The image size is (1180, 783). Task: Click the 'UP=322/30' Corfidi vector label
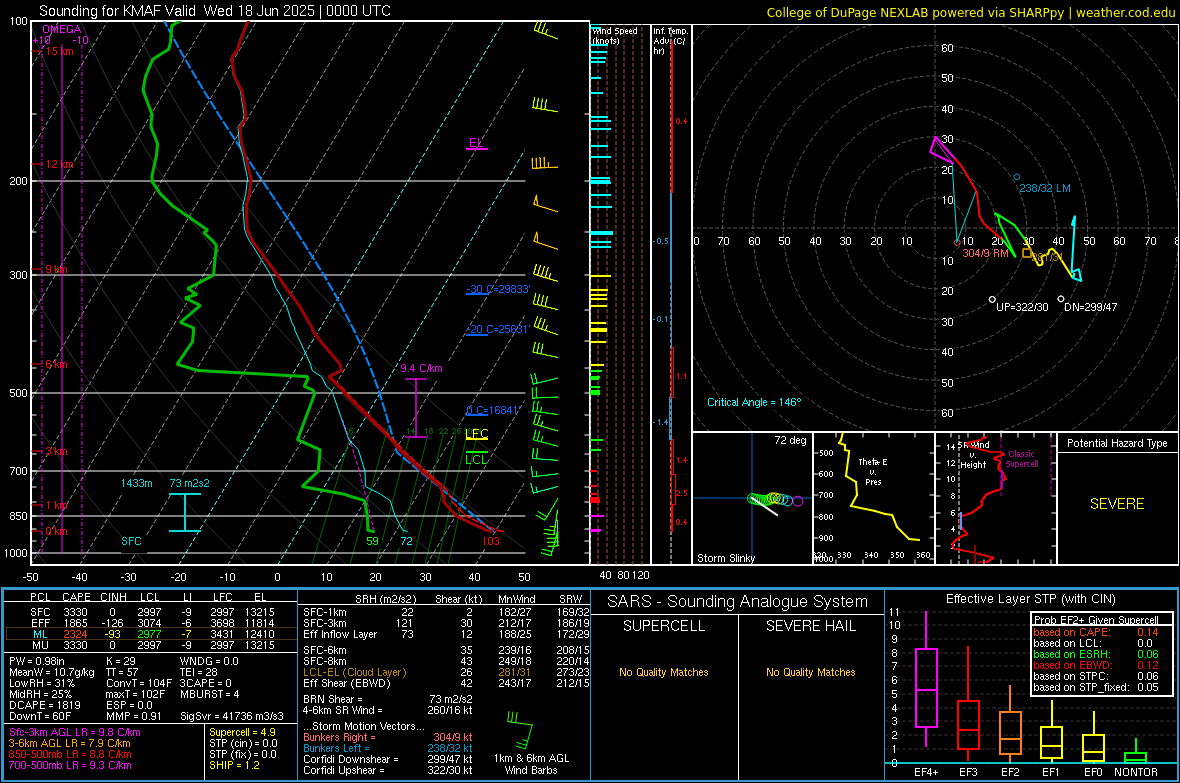click(x=1022, y=307)
